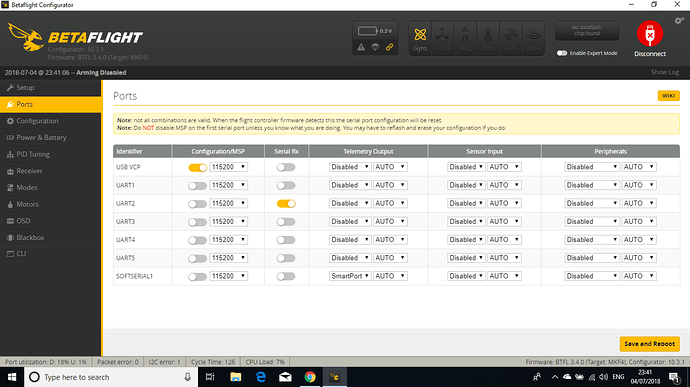Click the Sonar sensor status icon
Image resolution: width=690 pixels, height=387 pixels.
(x=533, y=38)
